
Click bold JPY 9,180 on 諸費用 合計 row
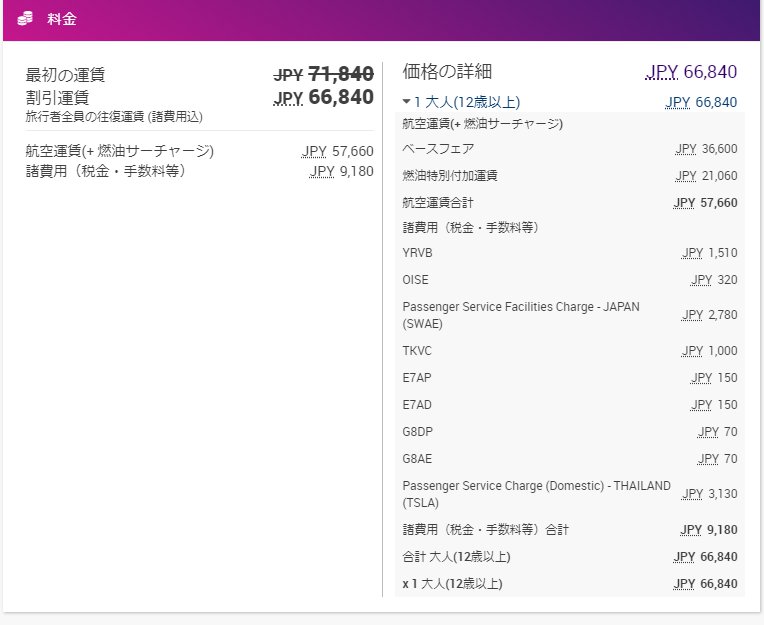pyautogui.click(x=708, y=530)
